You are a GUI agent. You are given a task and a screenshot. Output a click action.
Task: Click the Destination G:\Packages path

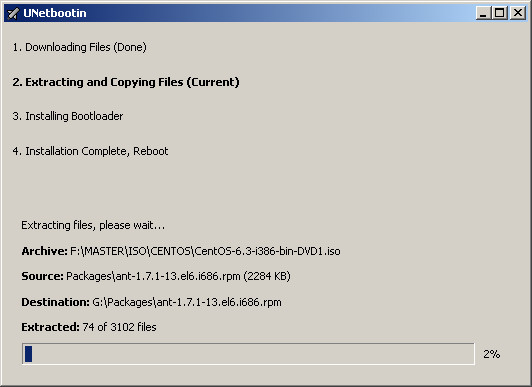(187, 302)
